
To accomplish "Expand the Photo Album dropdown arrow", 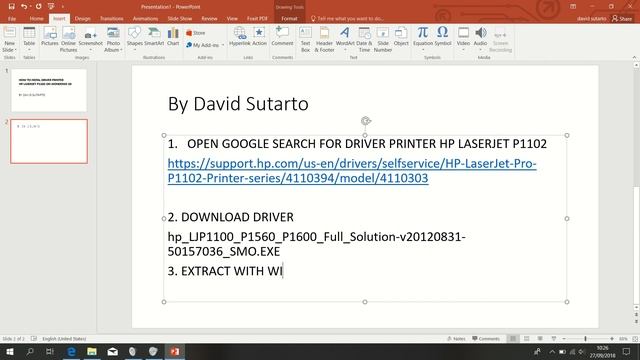I will [x=121, y=50].
